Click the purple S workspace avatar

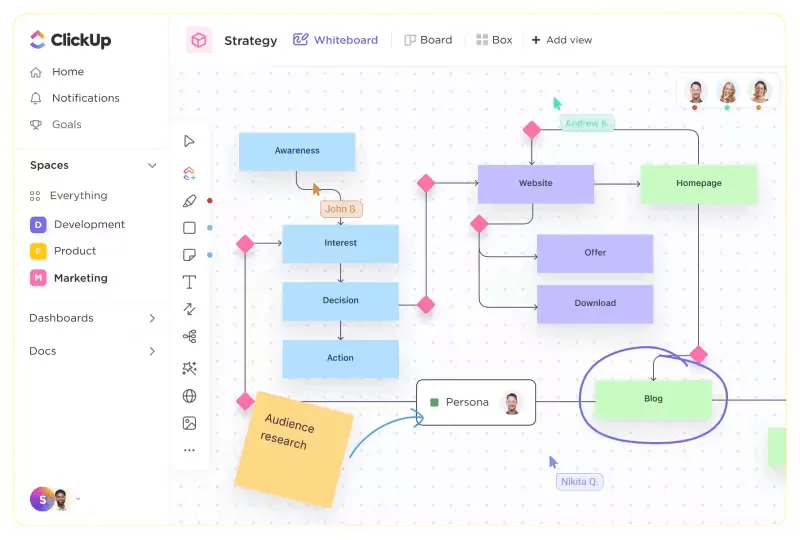pos(42,500)
